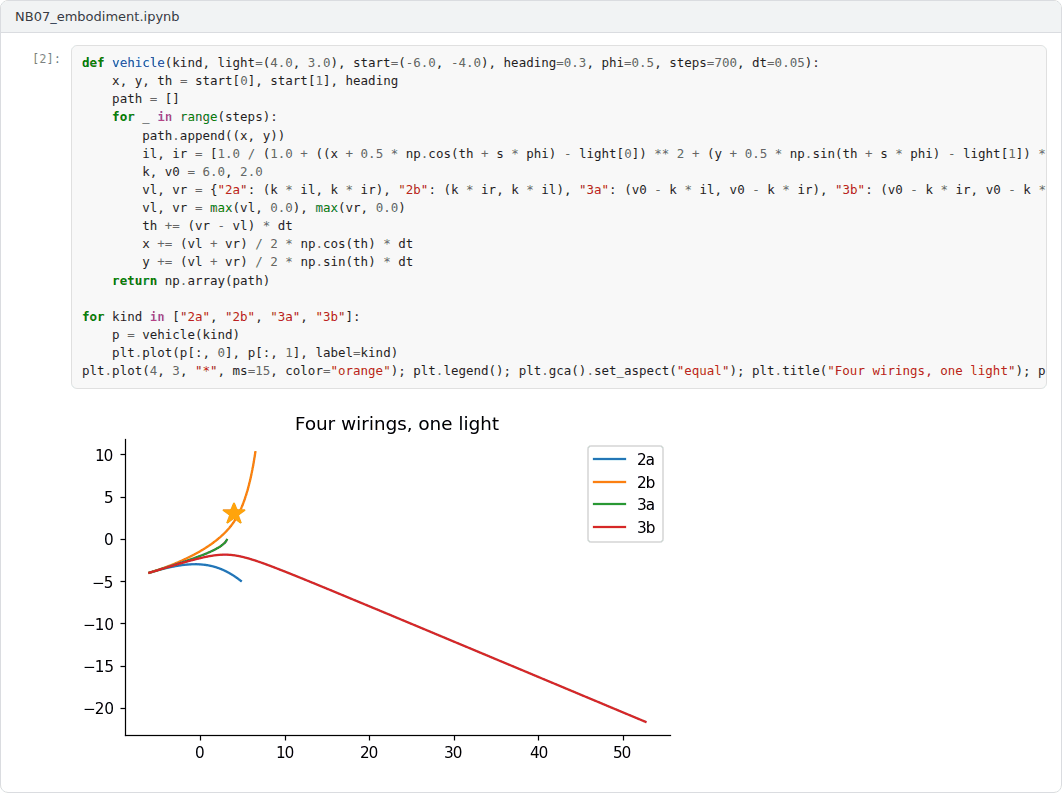This screenshot has height=793, width=1062.
Task: Click the 'def vehicle' function definition line
Action: (x=450, y=62)
